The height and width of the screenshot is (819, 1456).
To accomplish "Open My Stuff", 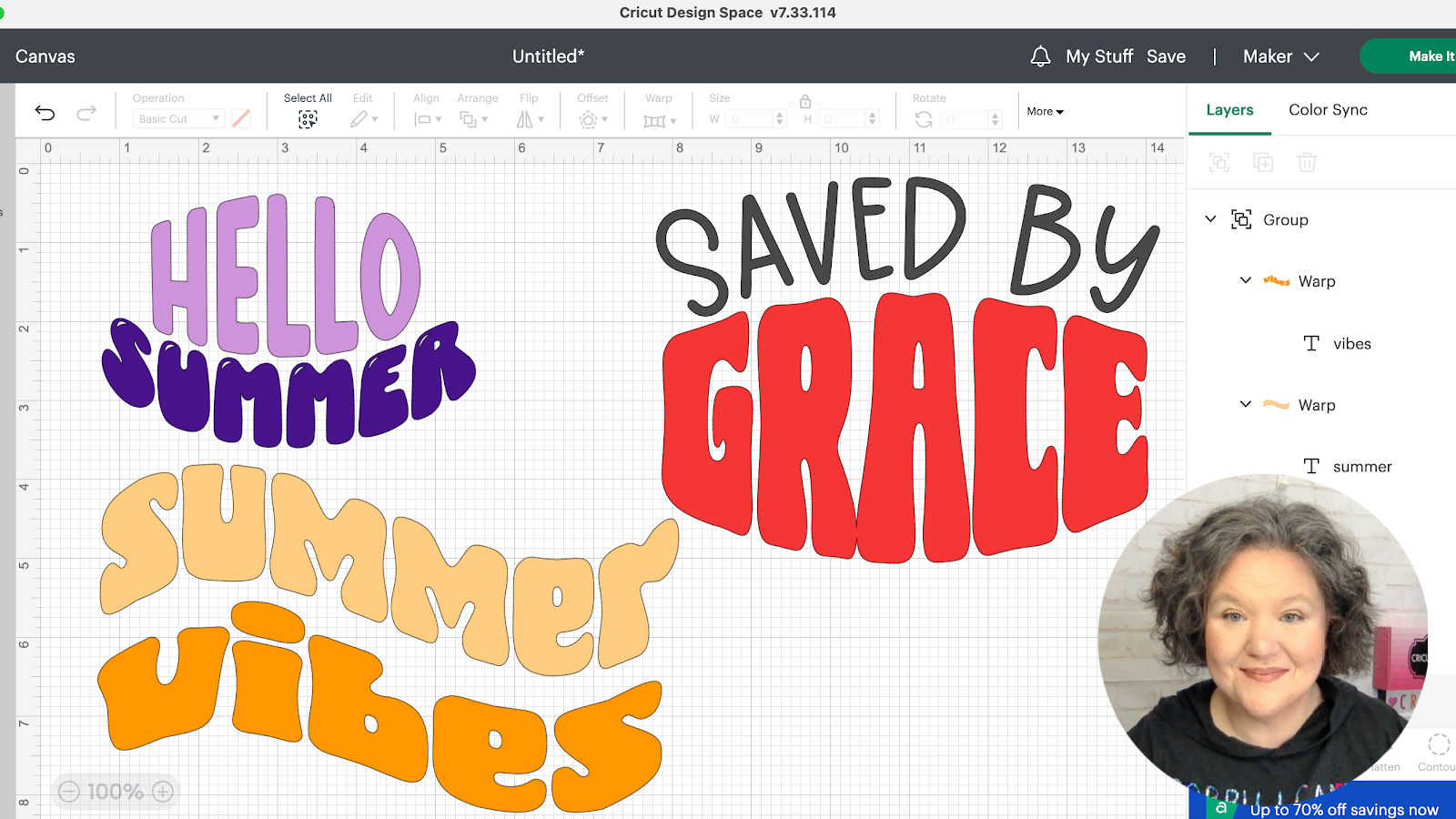I will [x=1099, y=56].
